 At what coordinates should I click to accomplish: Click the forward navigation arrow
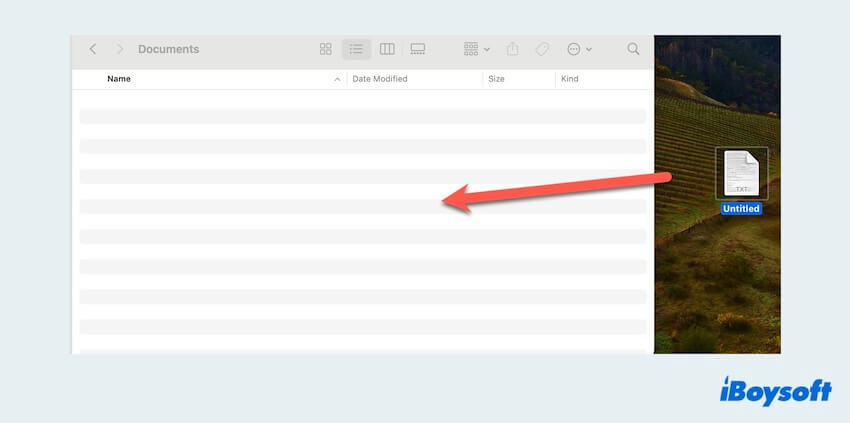[x=120, y=49]
